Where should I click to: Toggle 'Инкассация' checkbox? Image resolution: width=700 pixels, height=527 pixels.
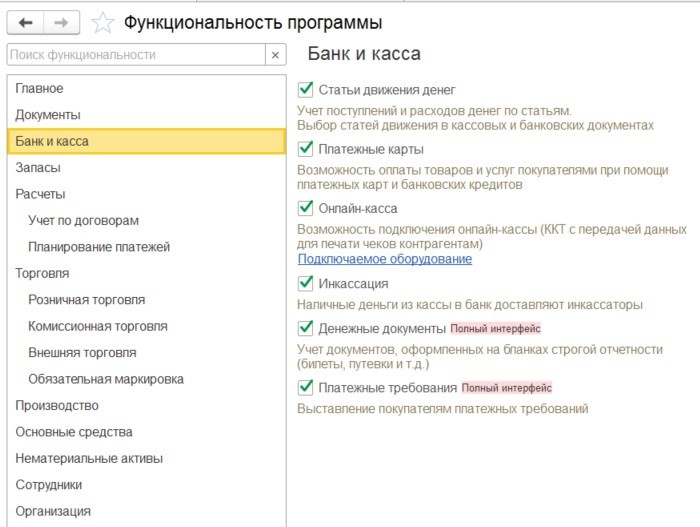point(305,283)
